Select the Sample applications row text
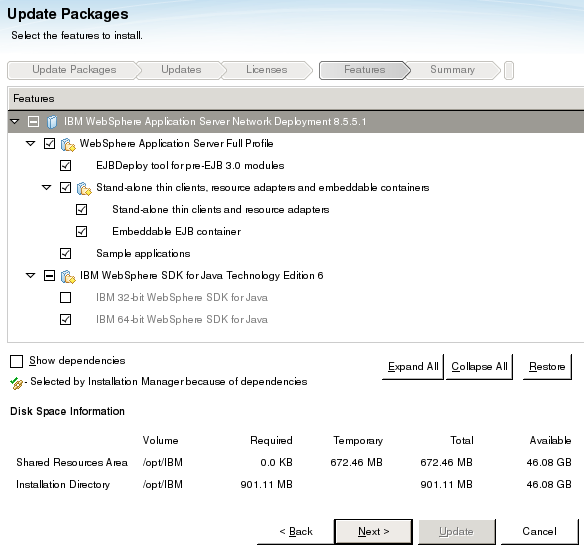The height and width of the screenshot is (554, 584). [x=143, y=254]
